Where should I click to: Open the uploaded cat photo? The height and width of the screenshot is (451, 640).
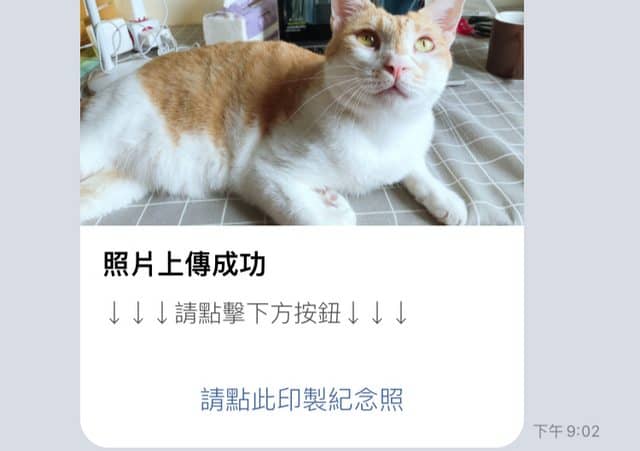pyautogui.click(x=302, y=113)
